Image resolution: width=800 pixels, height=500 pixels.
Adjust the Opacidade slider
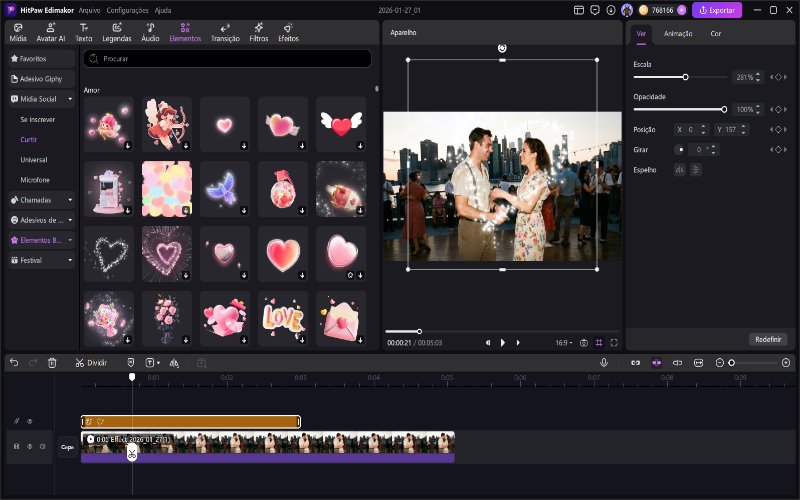(x=680, y=109)
